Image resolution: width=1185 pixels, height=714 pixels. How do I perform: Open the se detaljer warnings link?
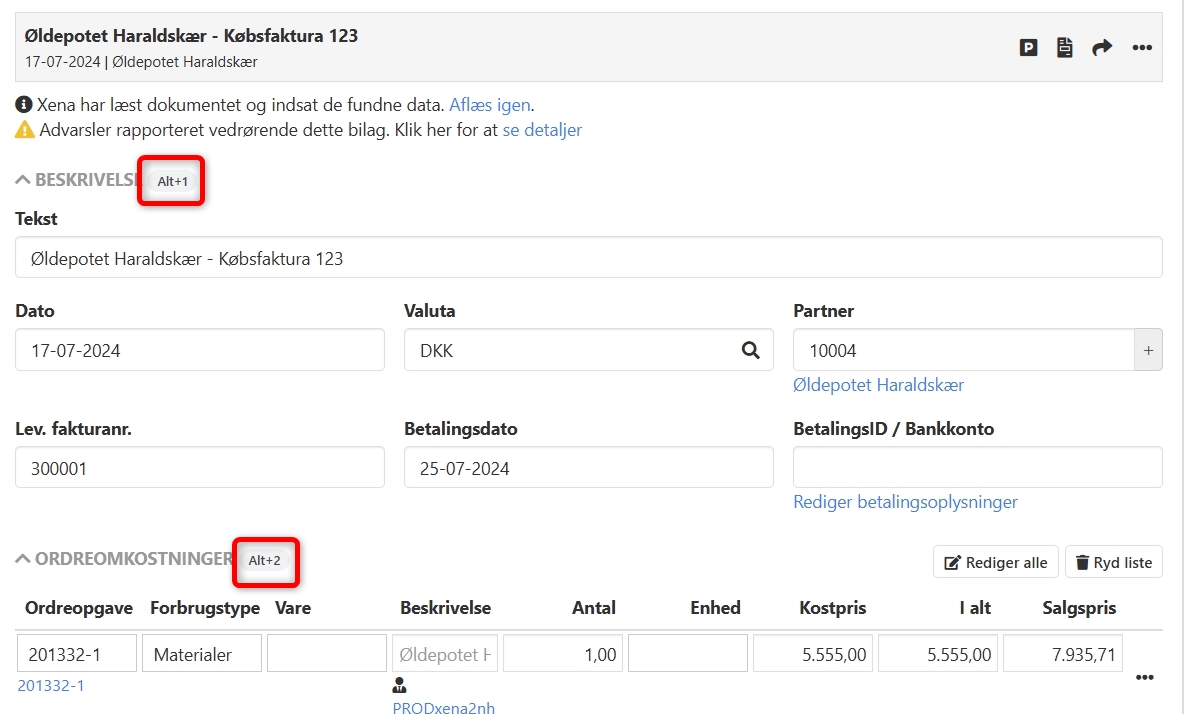click(542, 130)
